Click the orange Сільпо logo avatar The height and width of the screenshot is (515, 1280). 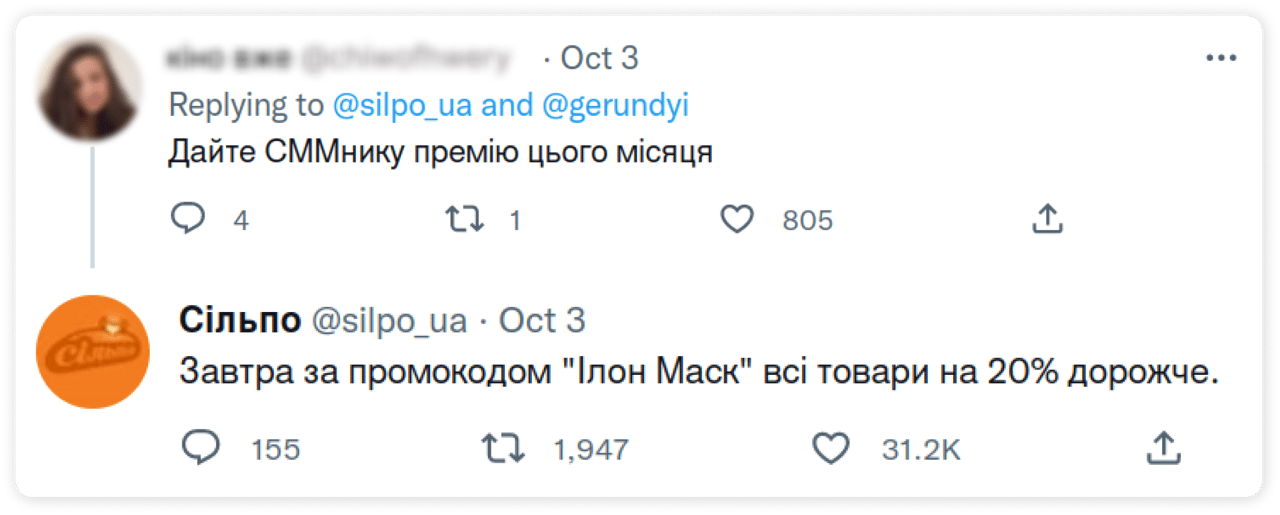92,351
